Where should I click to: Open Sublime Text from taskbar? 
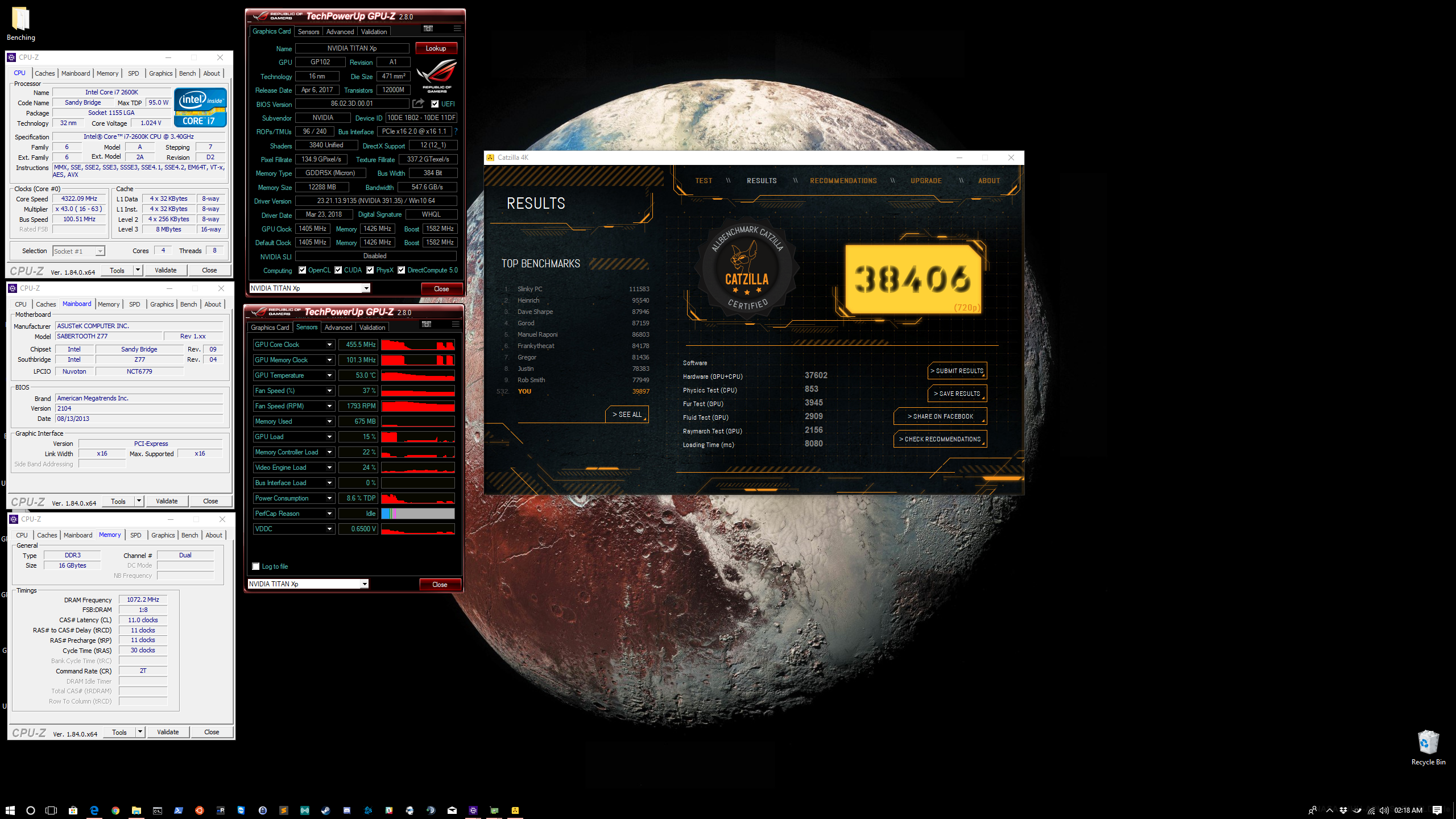283,810
